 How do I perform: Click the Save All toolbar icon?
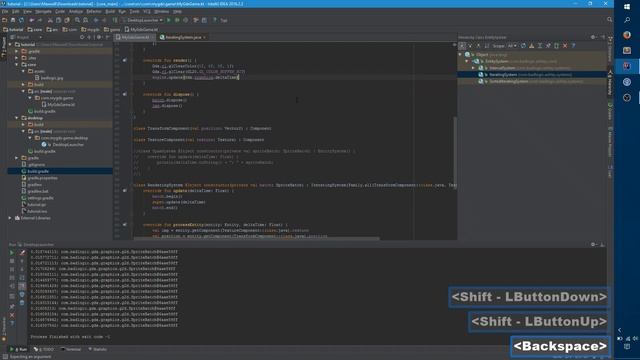tap(13, 20)
